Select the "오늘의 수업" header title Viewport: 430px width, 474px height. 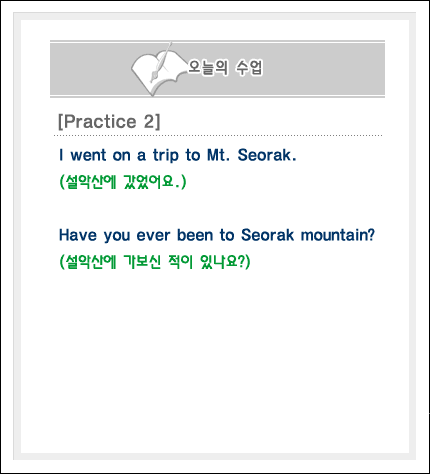click(225, 68)
